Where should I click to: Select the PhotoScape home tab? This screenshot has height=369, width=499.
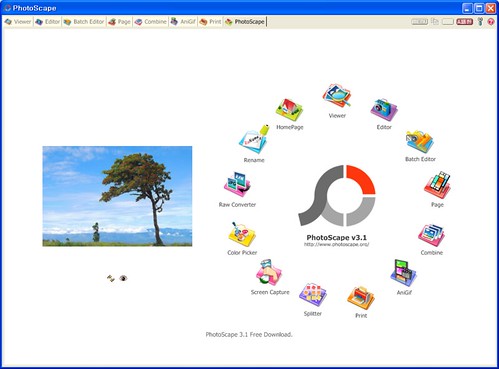pyautogui.click(x=245, y=22)
